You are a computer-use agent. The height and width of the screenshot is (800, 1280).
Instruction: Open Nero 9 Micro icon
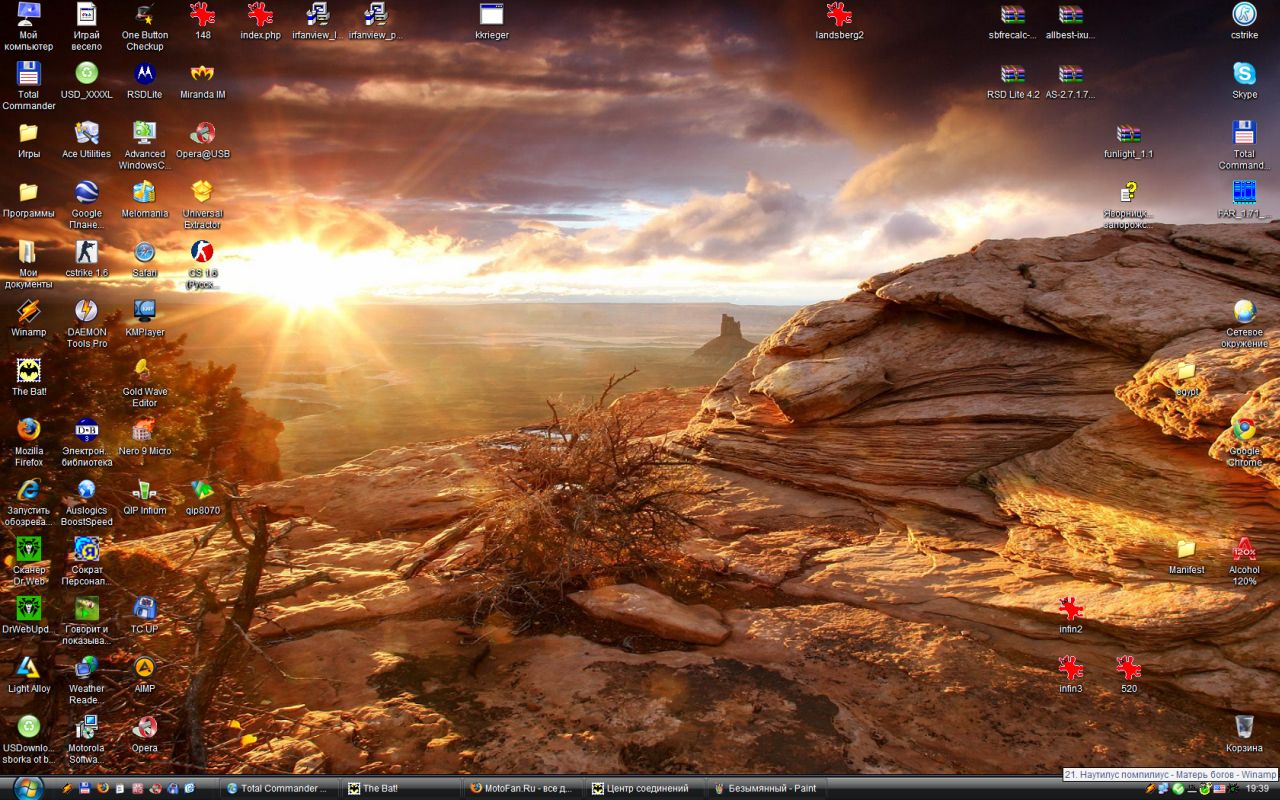(145, 437)
